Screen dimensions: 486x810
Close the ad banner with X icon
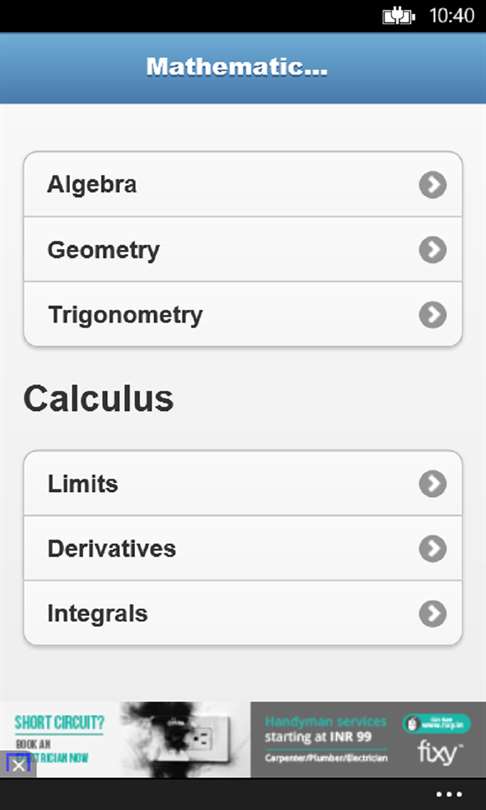click(18, 765)
